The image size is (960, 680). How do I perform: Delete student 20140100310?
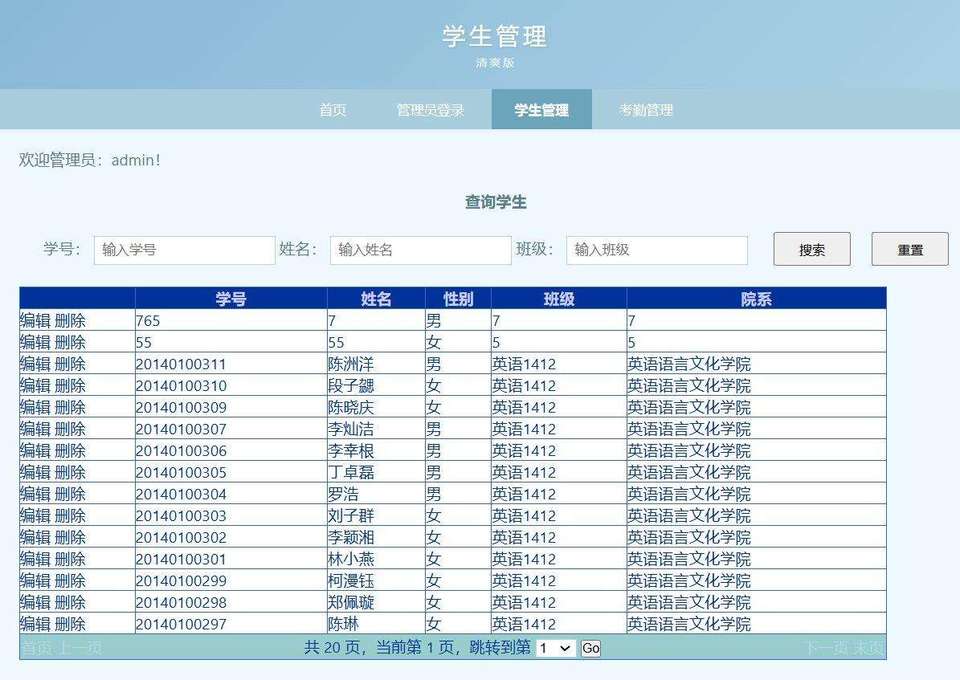70,386
